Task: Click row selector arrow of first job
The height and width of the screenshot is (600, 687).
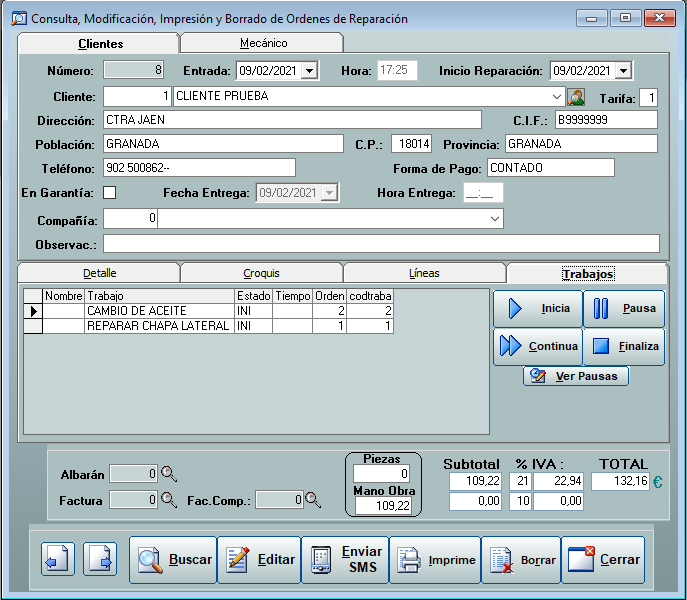Action: click(33, 311)
